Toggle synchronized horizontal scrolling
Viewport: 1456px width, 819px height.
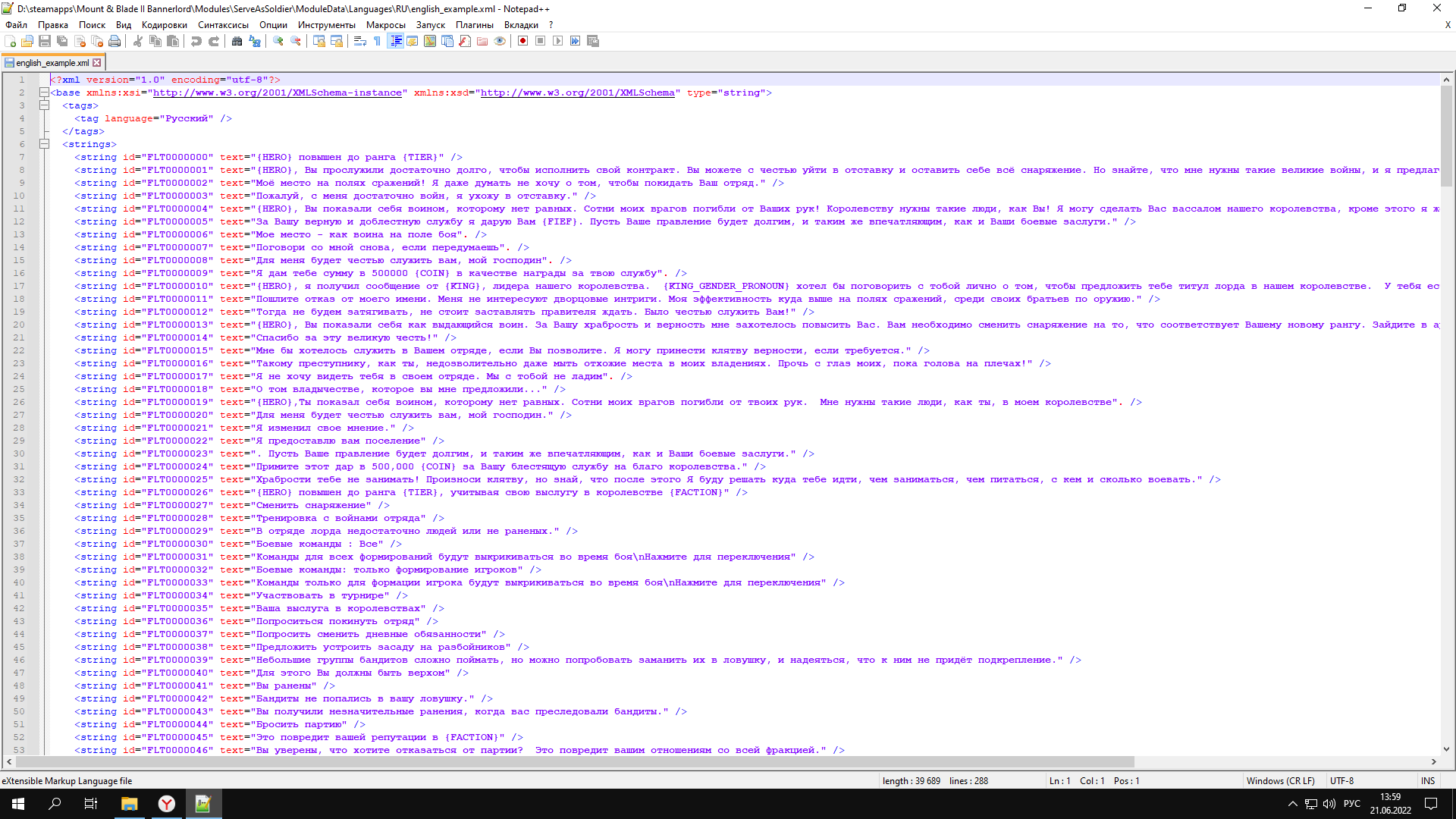[x=337, y=41]
